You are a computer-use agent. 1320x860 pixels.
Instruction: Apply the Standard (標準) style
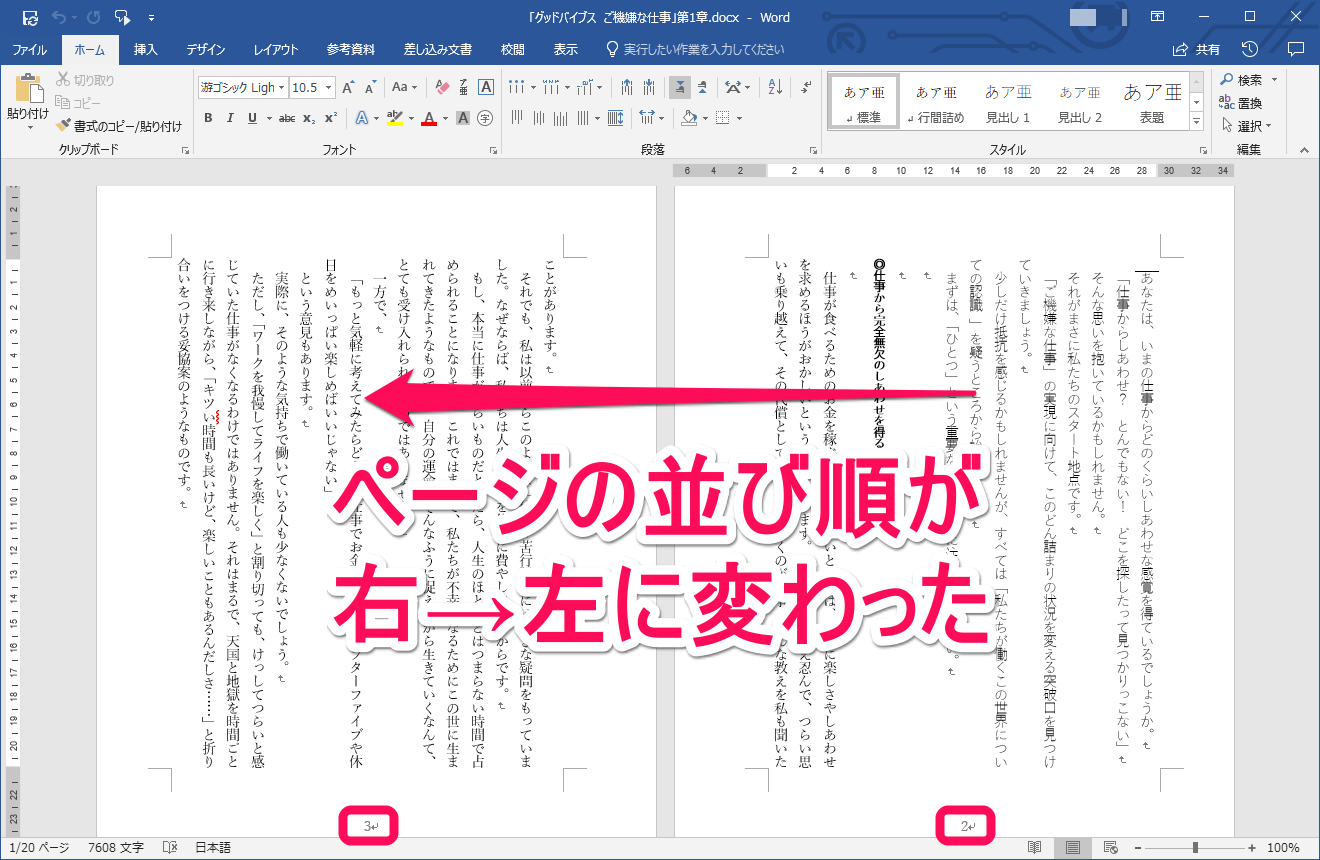863,101
